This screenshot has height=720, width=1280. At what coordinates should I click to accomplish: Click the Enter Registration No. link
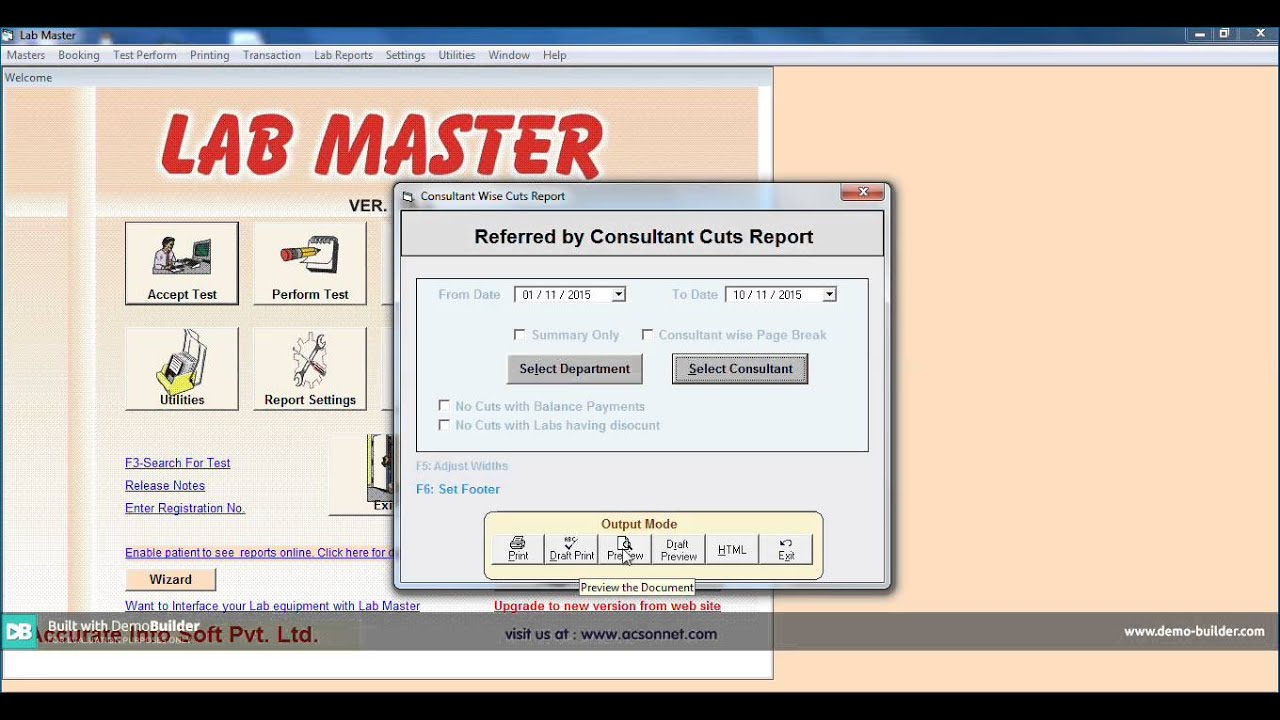[x=185, y=508]
